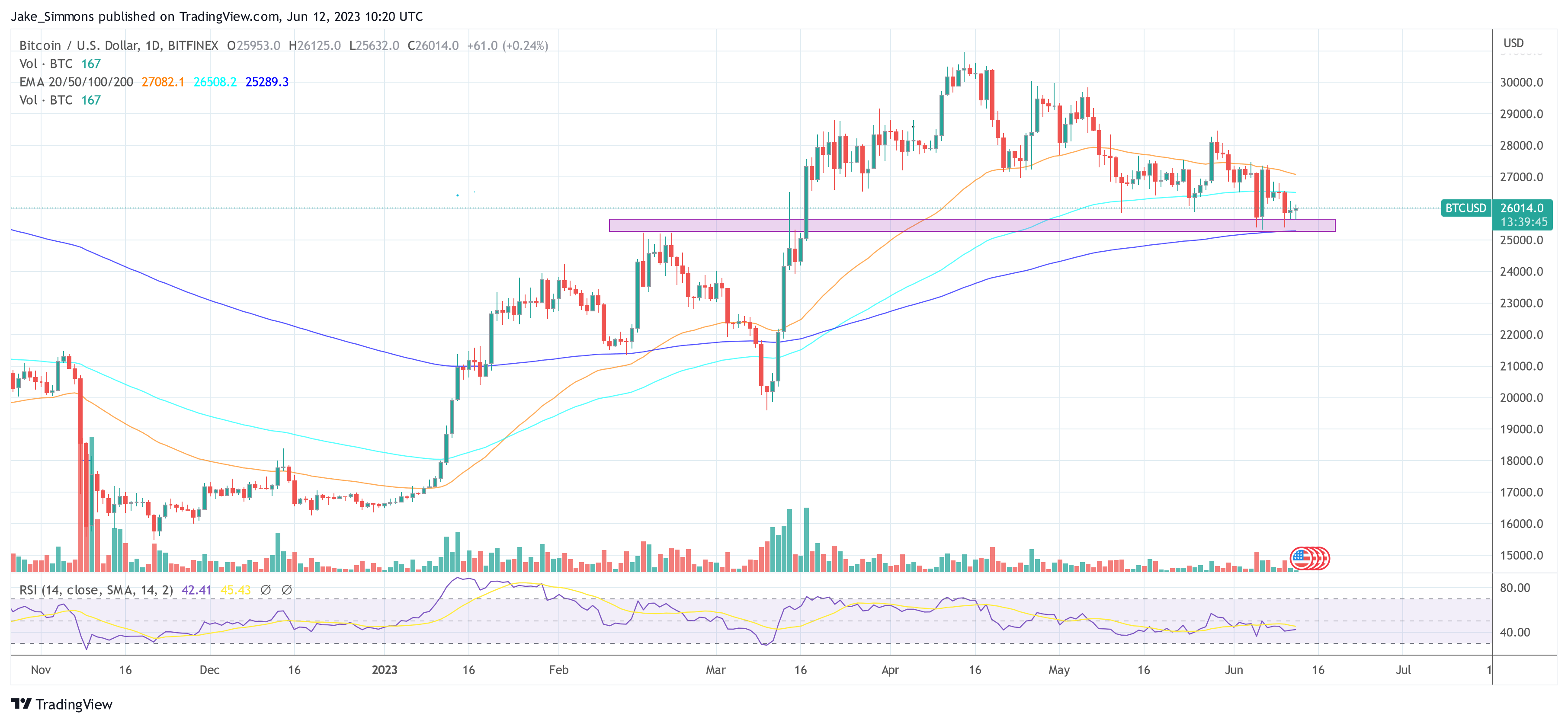Screen dimensions: 1568x723
Task: Select the Vol · BTC legend above EMA row
Action: click(x=60, y=64)
